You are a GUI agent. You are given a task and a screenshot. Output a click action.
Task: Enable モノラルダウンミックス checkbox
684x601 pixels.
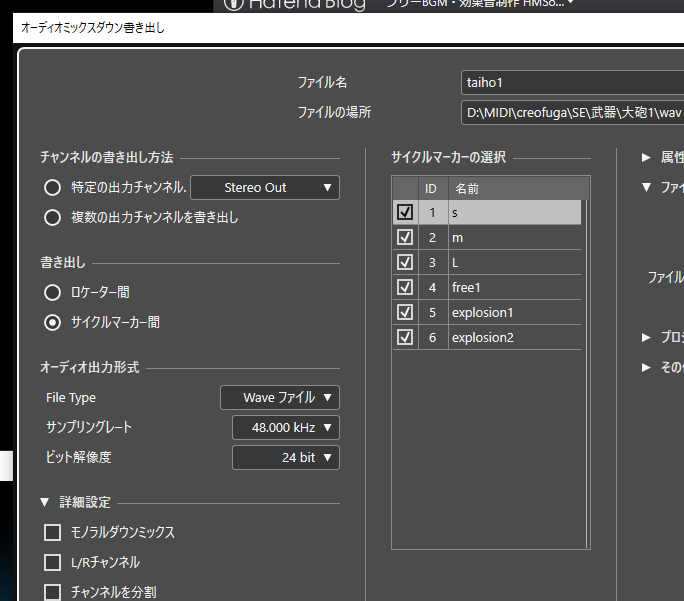point(52,533)
